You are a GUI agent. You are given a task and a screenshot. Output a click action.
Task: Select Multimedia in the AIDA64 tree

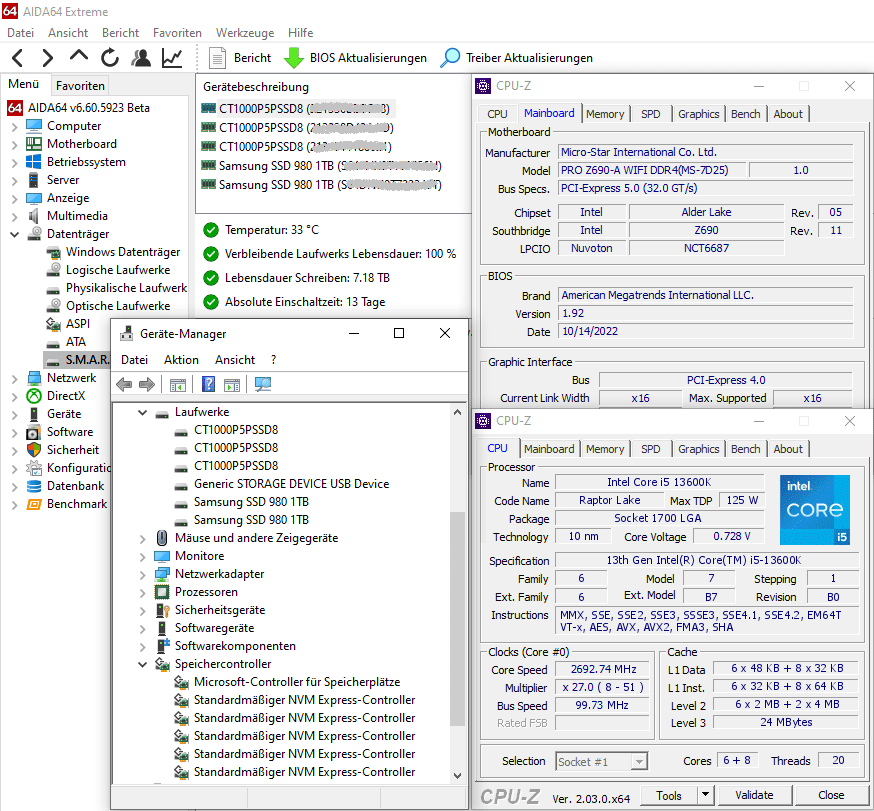pyautogui.click(x=77, y=216)
